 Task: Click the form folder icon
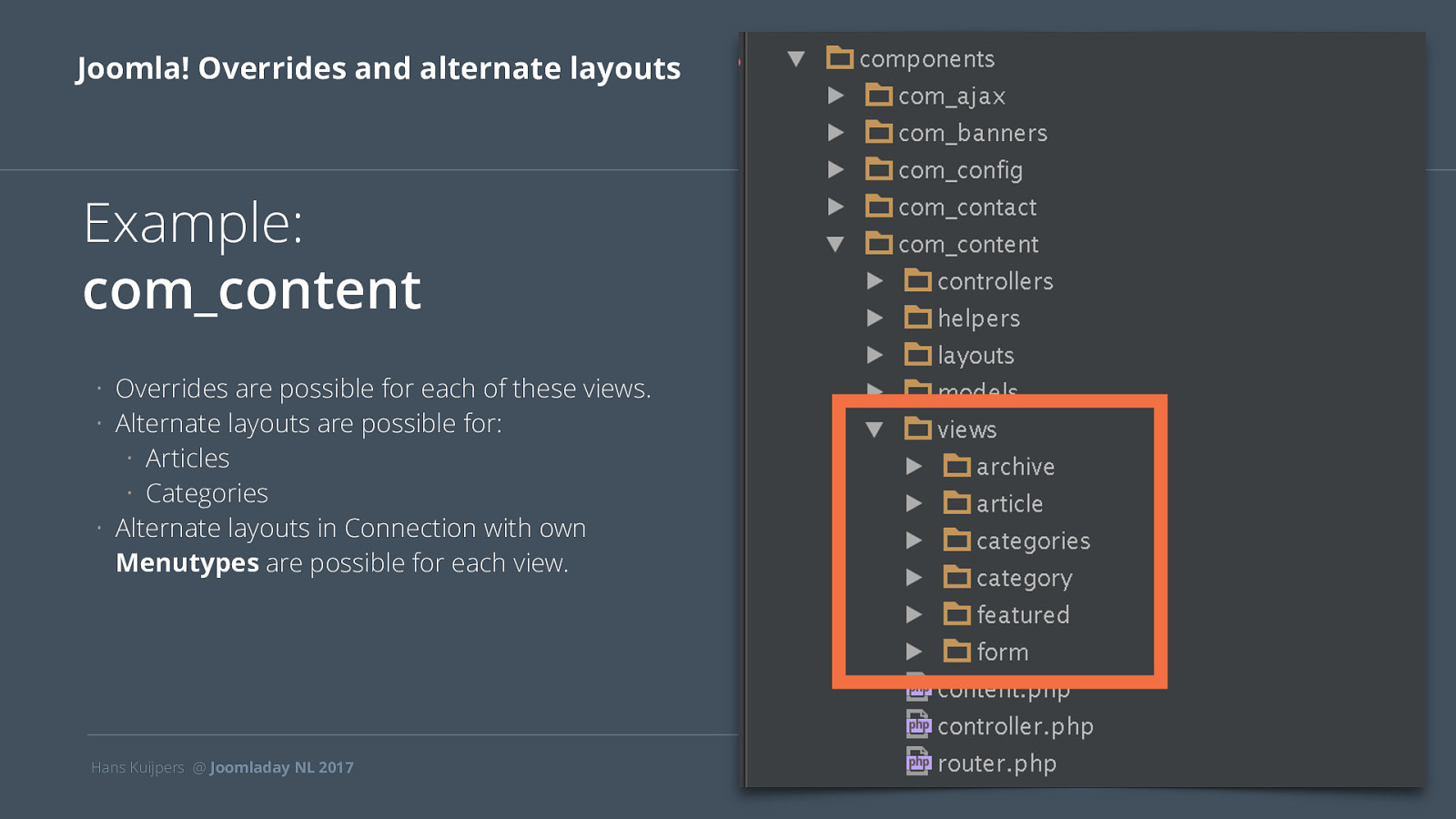point(956,652)
